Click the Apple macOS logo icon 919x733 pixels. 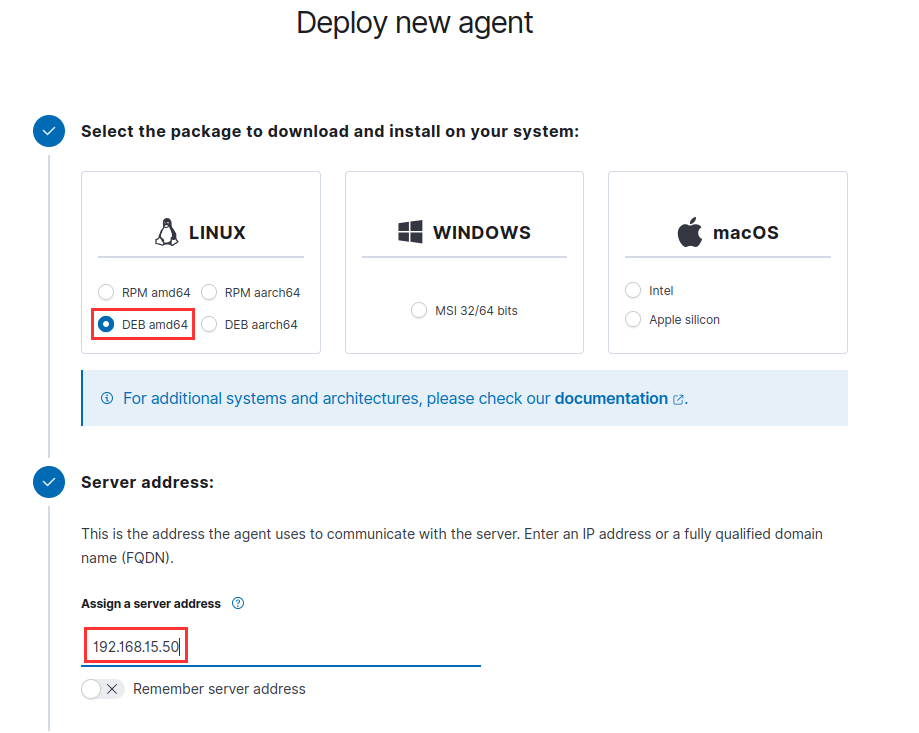point(690,233)
